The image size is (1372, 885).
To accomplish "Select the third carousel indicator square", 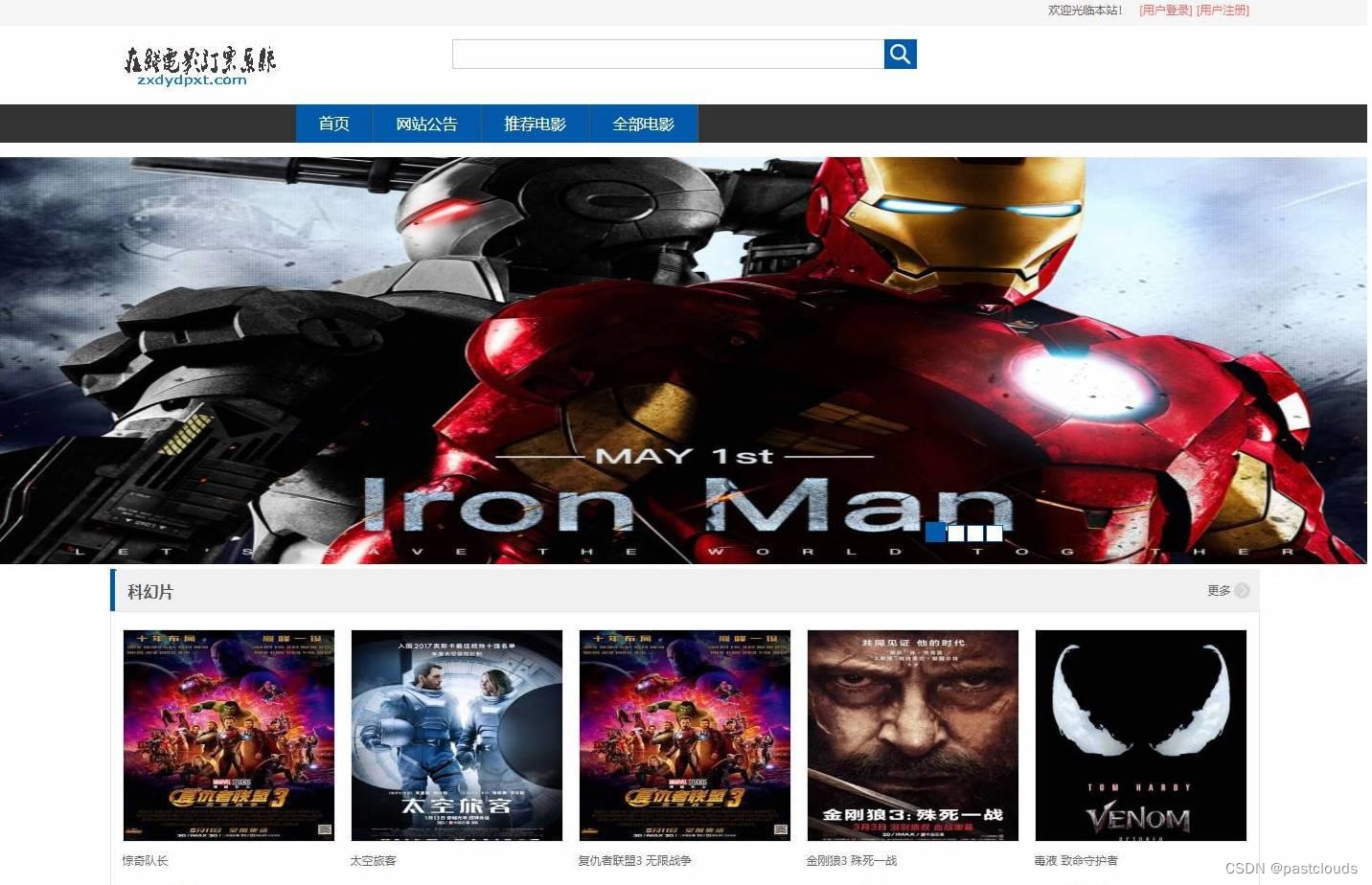I will pos(974,533).
